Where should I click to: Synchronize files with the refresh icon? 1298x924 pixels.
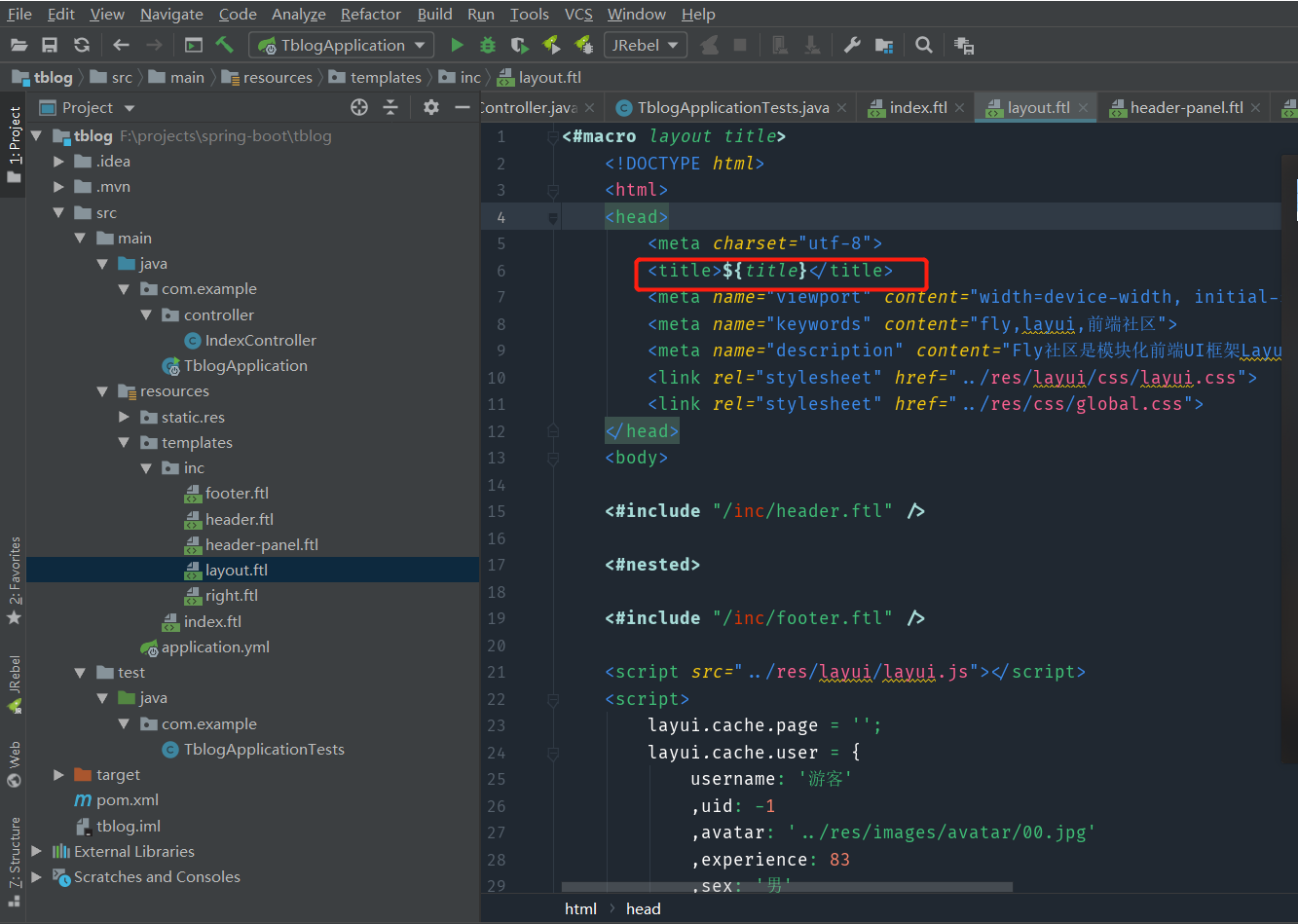pos(82,45)
